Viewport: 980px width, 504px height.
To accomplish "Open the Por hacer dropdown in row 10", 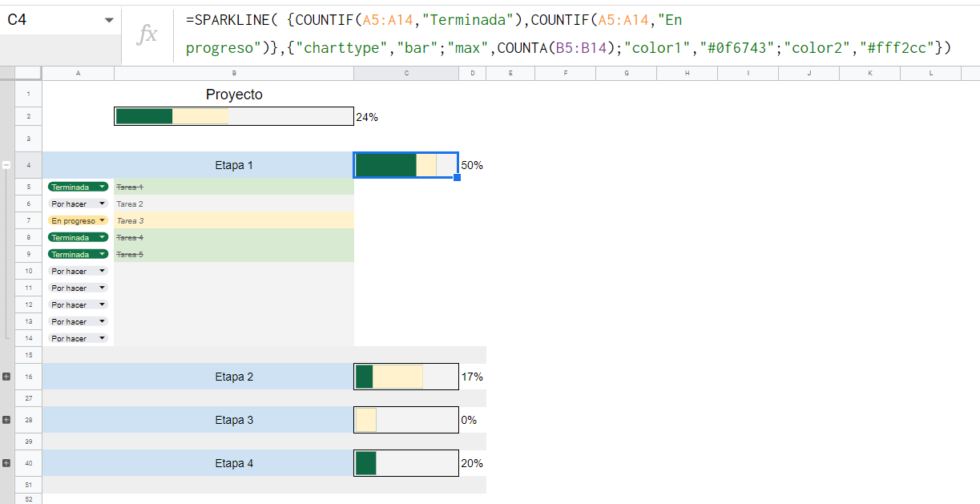I will click(x=102, y=271).
